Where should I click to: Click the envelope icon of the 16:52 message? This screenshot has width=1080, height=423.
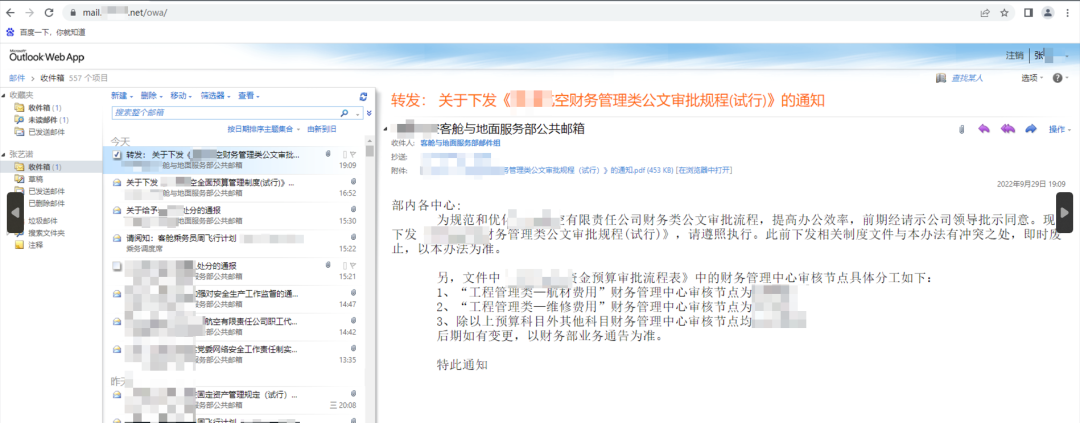tap(117, 184)
